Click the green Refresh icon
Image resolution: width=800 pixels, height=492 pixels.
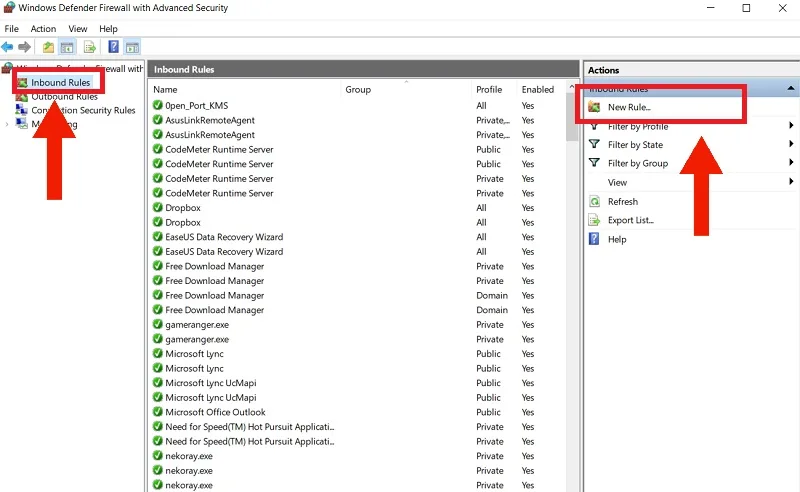tap(594, 202)
